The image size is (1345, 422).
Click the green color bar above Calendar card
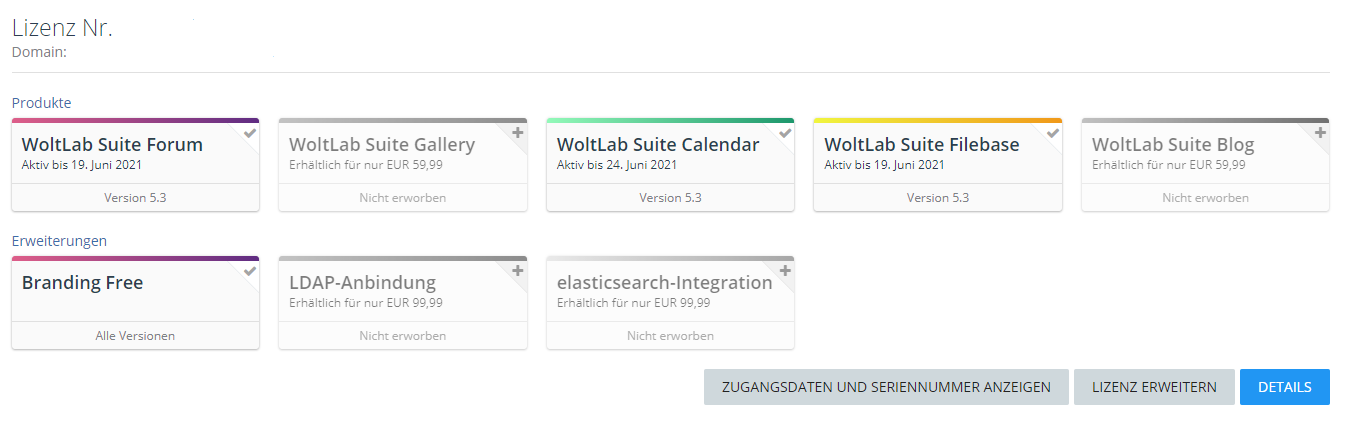tap(670, 120)
